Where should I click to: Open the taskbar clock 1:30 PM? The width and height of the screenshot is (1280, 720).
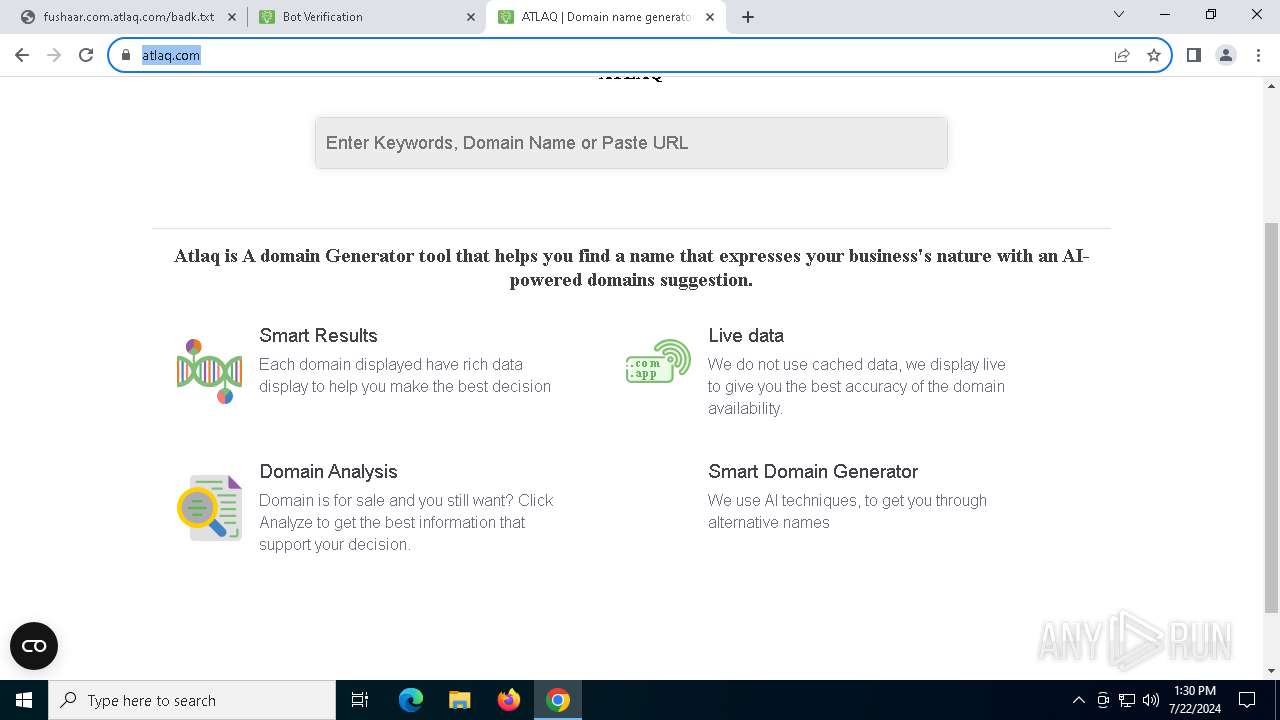click(1194, 700)
